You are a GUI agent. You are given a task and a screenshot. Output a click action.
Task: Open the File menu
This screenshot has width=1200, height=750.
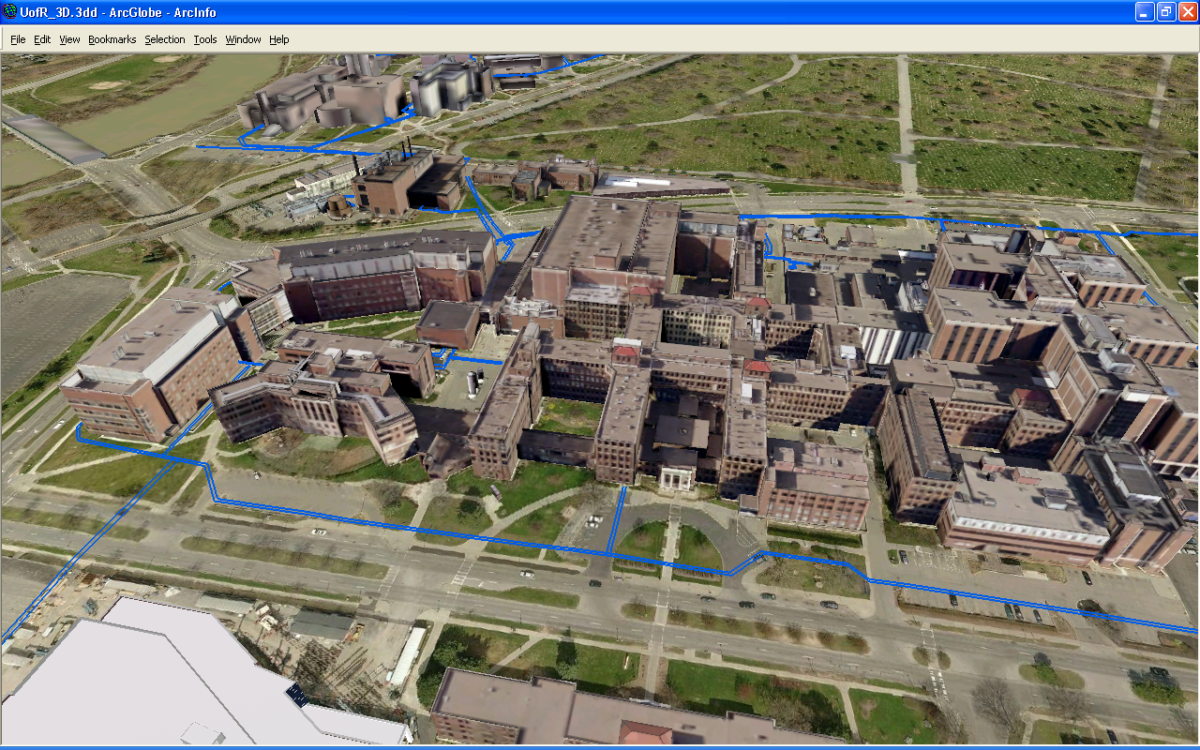point(18,40)
